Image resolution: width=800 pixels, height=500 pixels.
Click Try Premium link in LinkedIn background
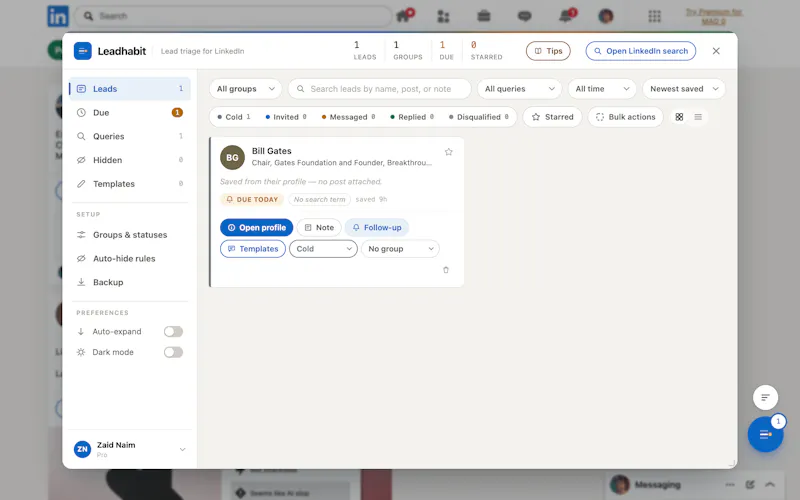(x=713, y=16)
